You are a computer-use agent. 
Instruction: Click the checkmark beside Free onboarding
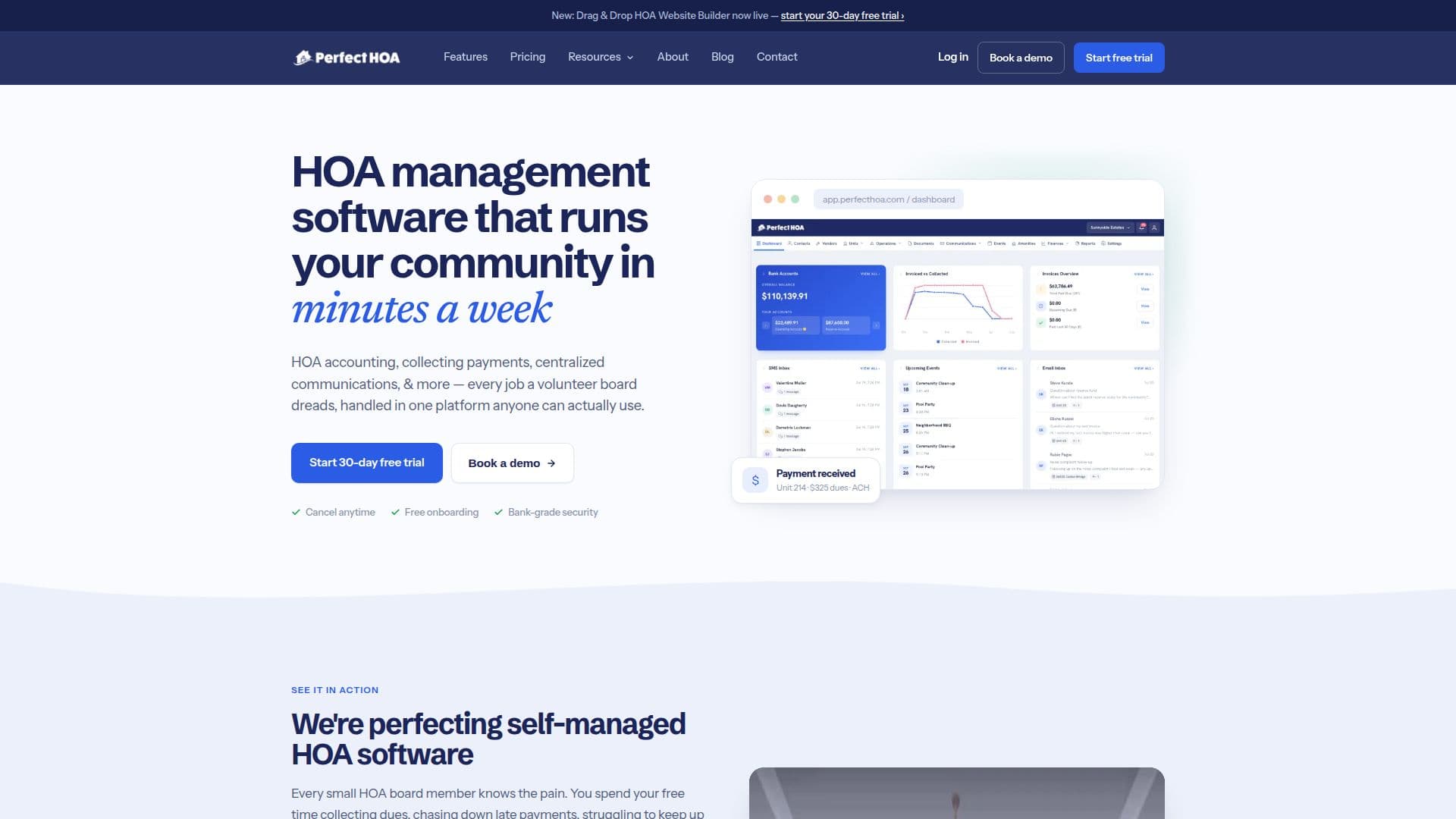[x=395, y=513]
